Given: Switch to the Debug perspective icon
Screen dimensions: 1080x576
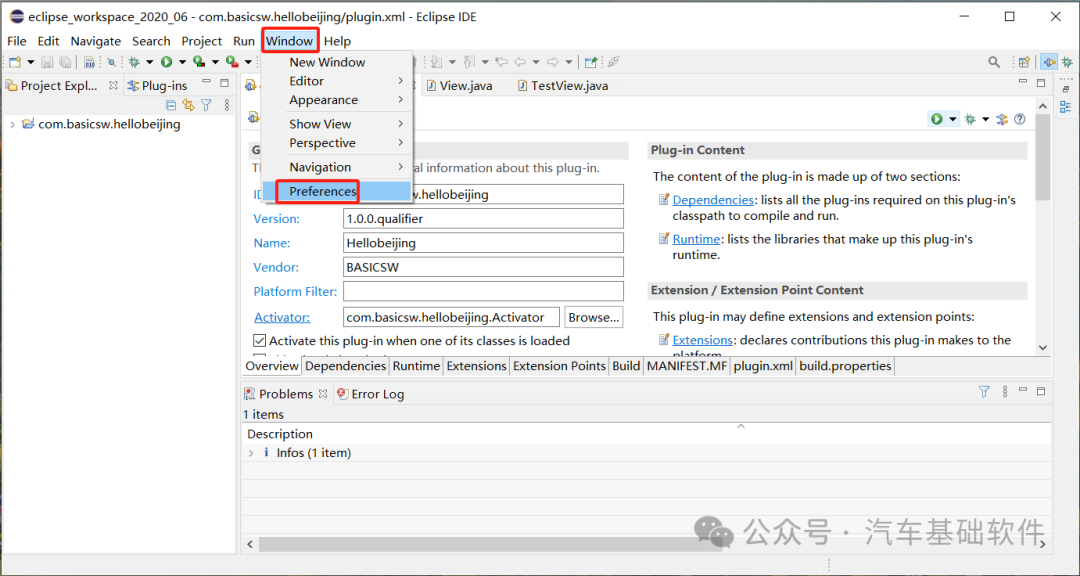Looking at the screenshot, I should coord(1067,62).
